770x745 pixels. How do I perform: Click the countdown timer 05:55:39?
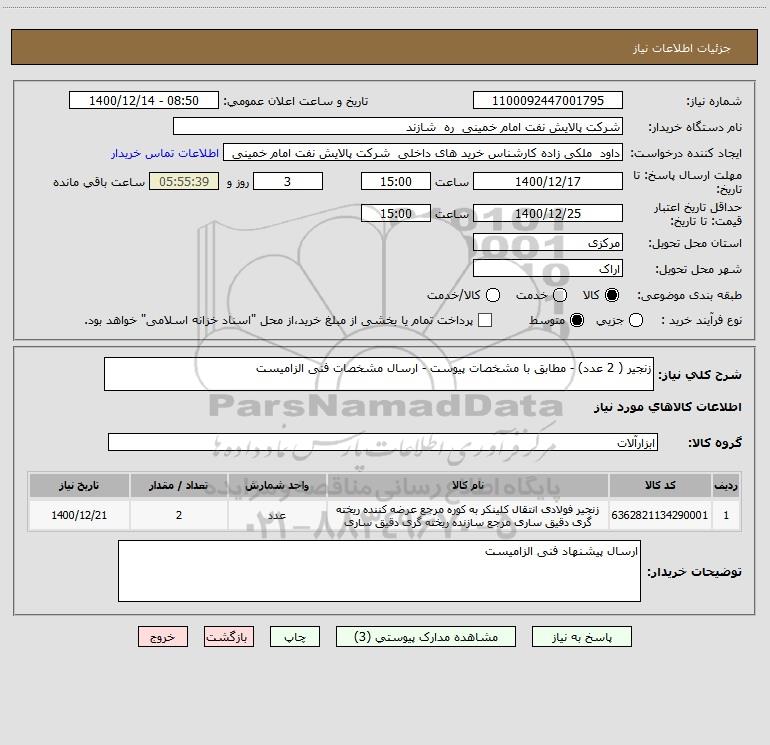[184, 181]
